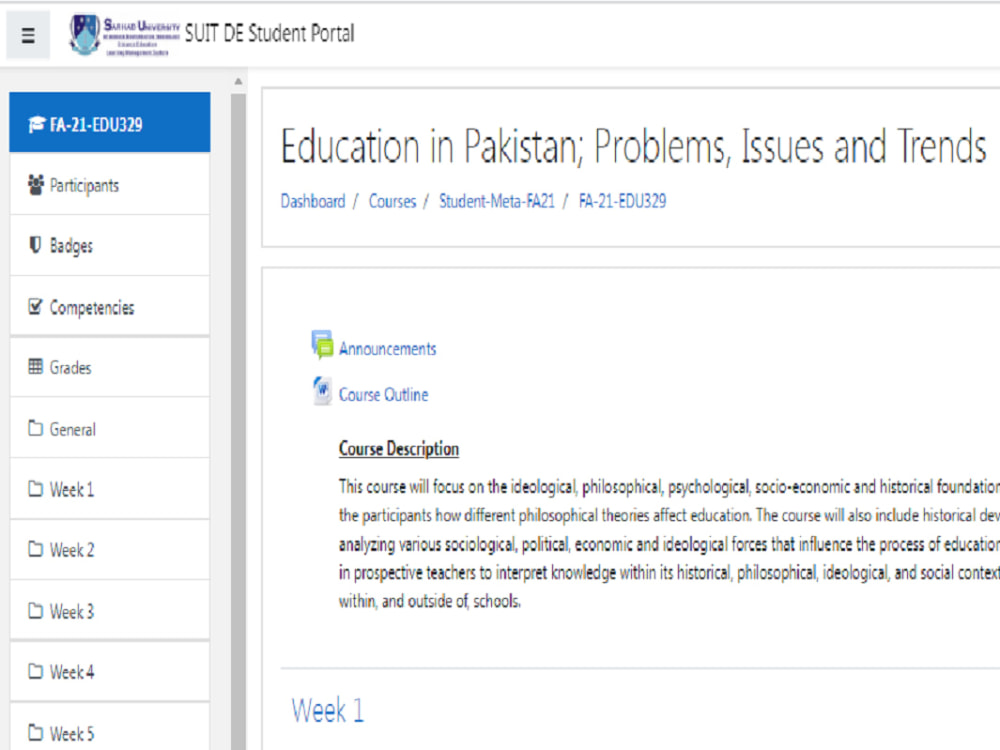Click the Competencies checkmark icon
Screen dimensions: 1000x750
35,307
